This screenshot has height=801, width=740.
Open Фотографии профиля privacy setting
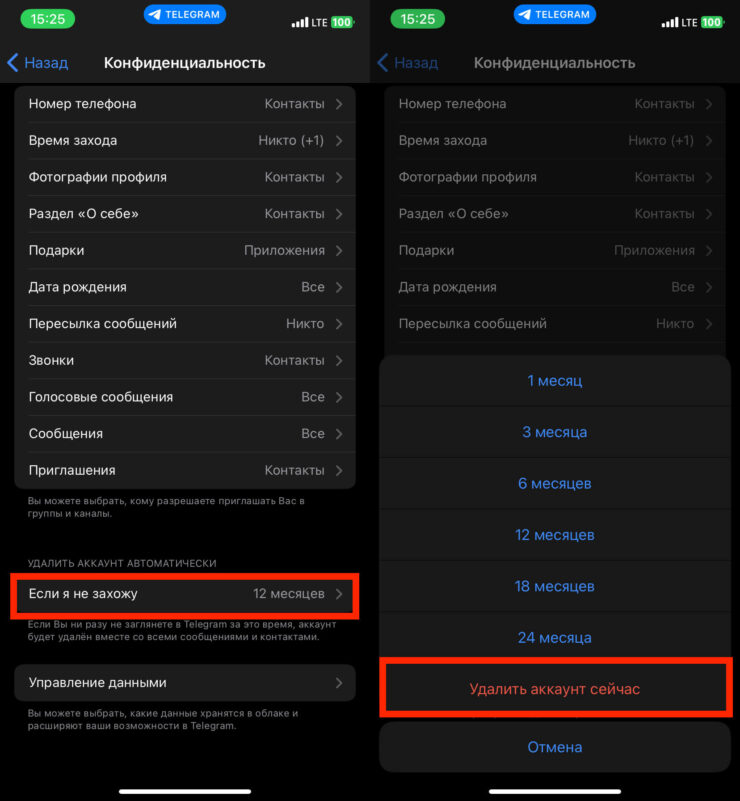(185, 177)
